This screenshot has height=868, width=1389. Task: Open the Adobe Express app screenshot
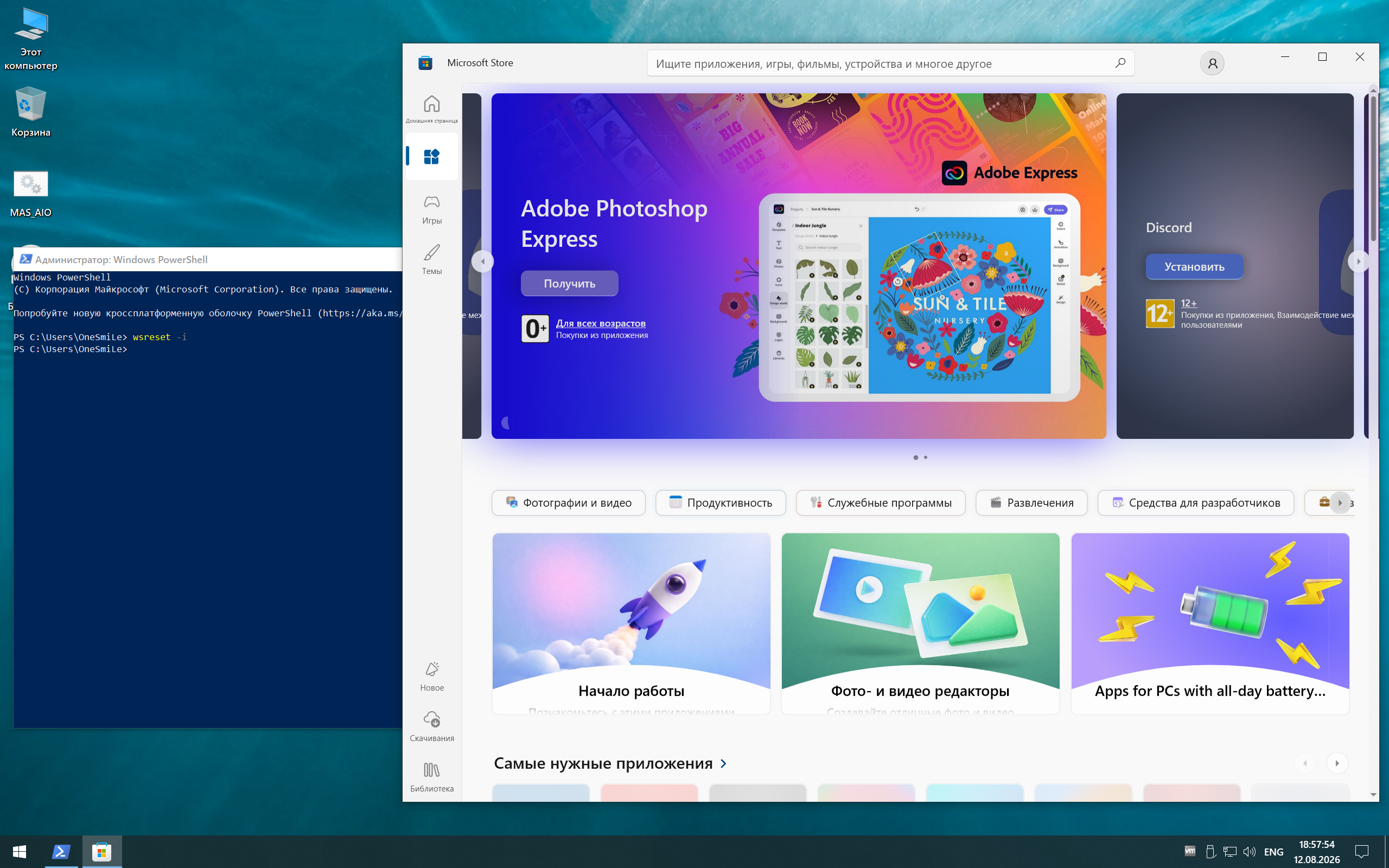point(919,297)
